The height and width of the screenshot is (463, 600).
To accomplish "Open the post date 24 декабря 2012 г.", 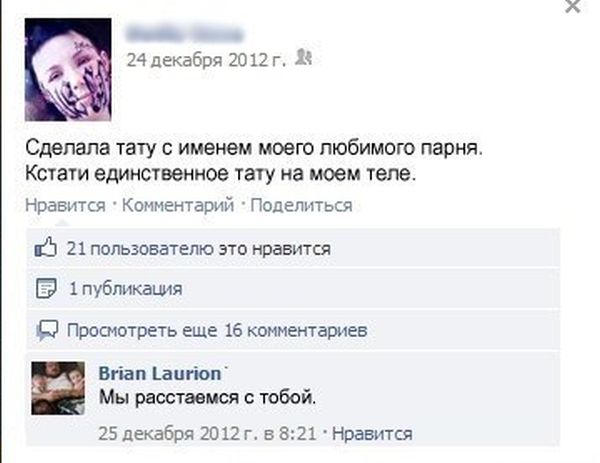I will 206,60.
